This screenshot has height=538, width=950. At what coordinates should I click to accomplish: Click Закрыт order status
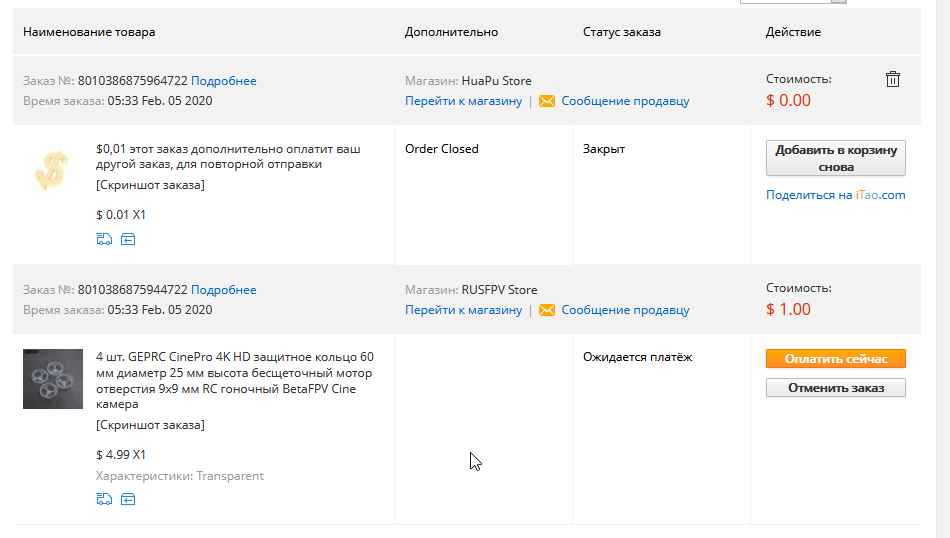click(603, 149)
